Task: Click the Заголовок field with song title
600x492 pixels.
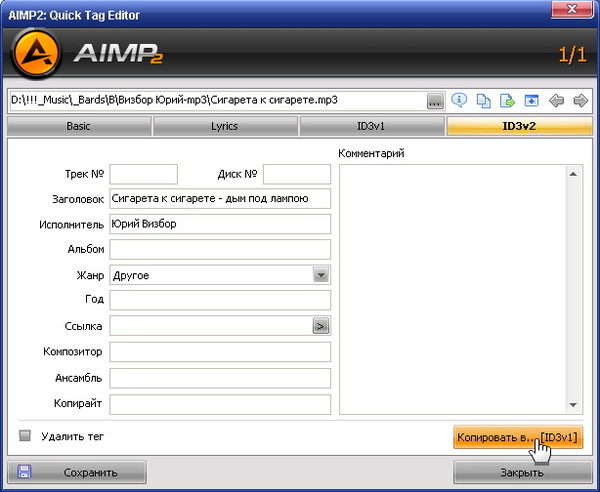Action: tap(220, 199)
